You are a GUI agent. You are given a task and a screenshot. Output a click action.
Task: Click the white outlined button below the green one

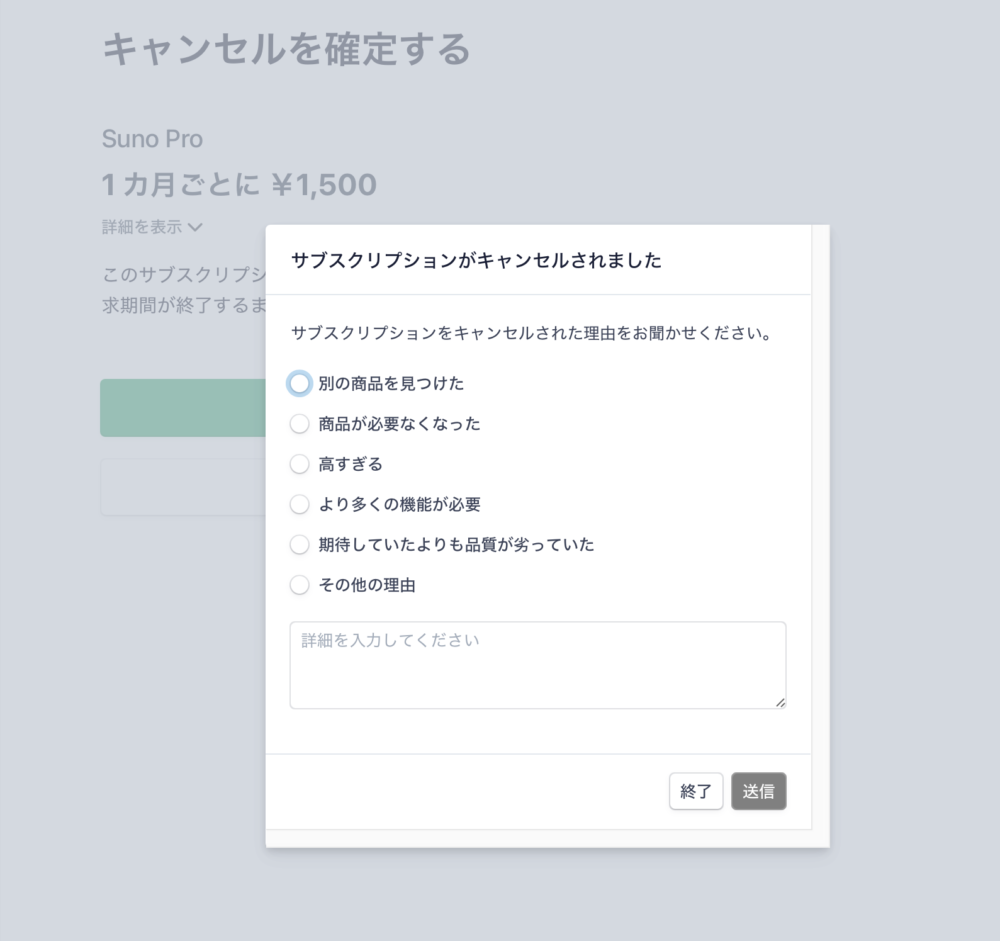[182, 487]
